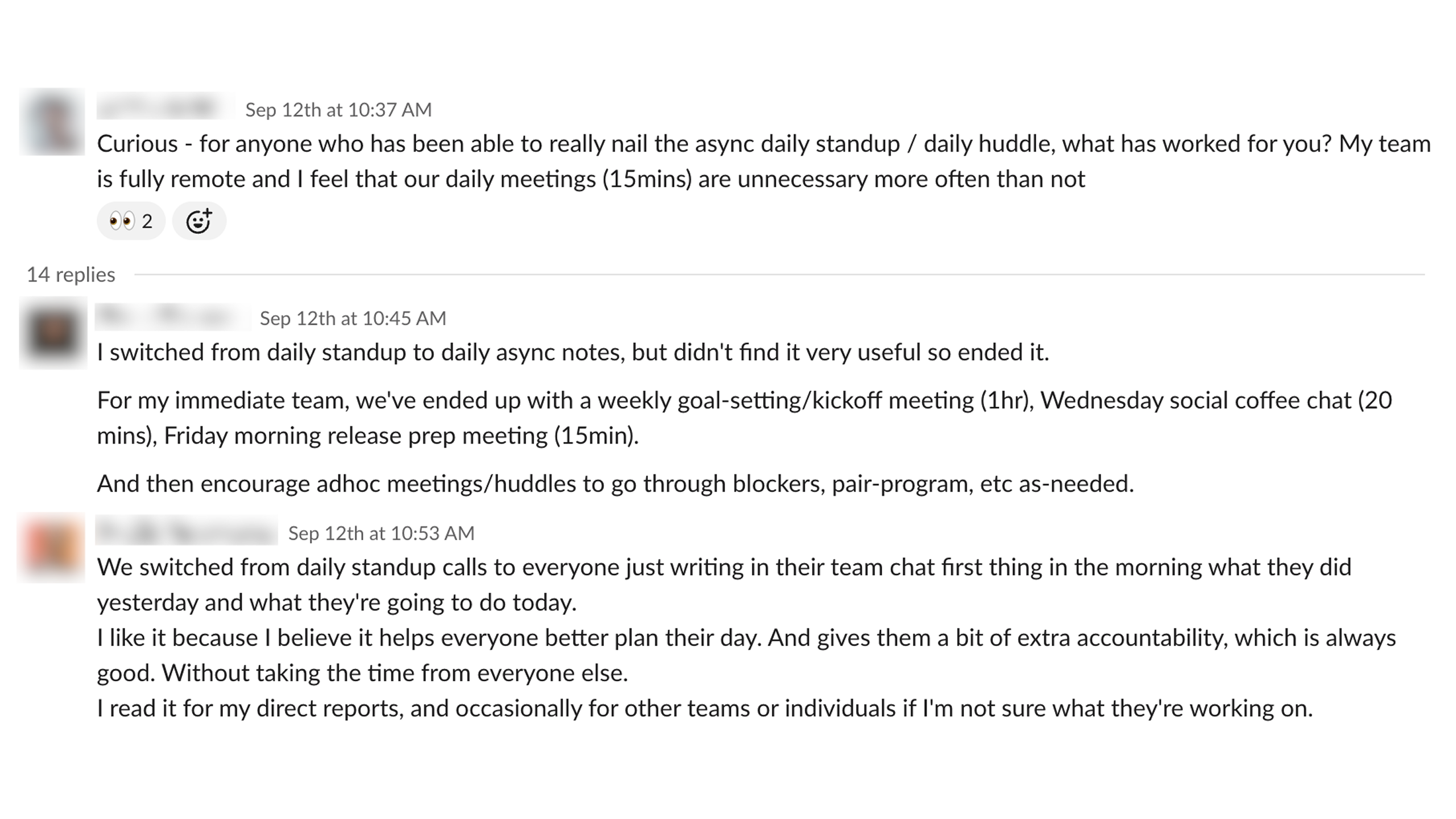
Task: Click the add reaction smiley icon
Action: click(199, 221)
